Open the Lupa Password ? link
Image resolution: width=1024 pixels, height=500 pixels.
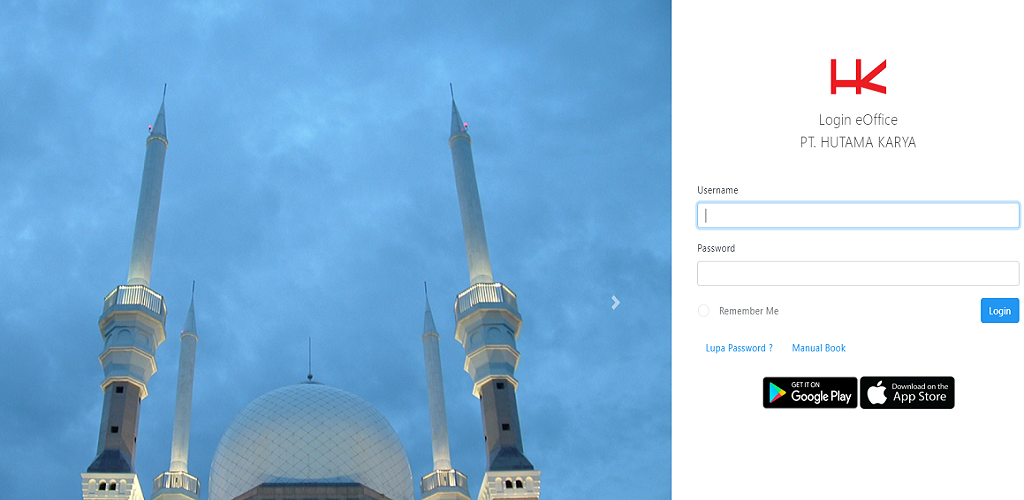point(739,348)
